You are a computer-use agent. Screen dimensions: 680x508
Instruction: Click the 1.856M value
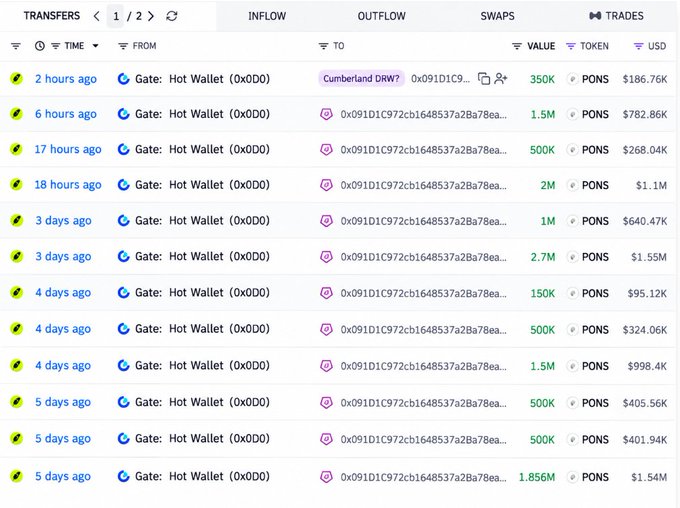(537, 478)
